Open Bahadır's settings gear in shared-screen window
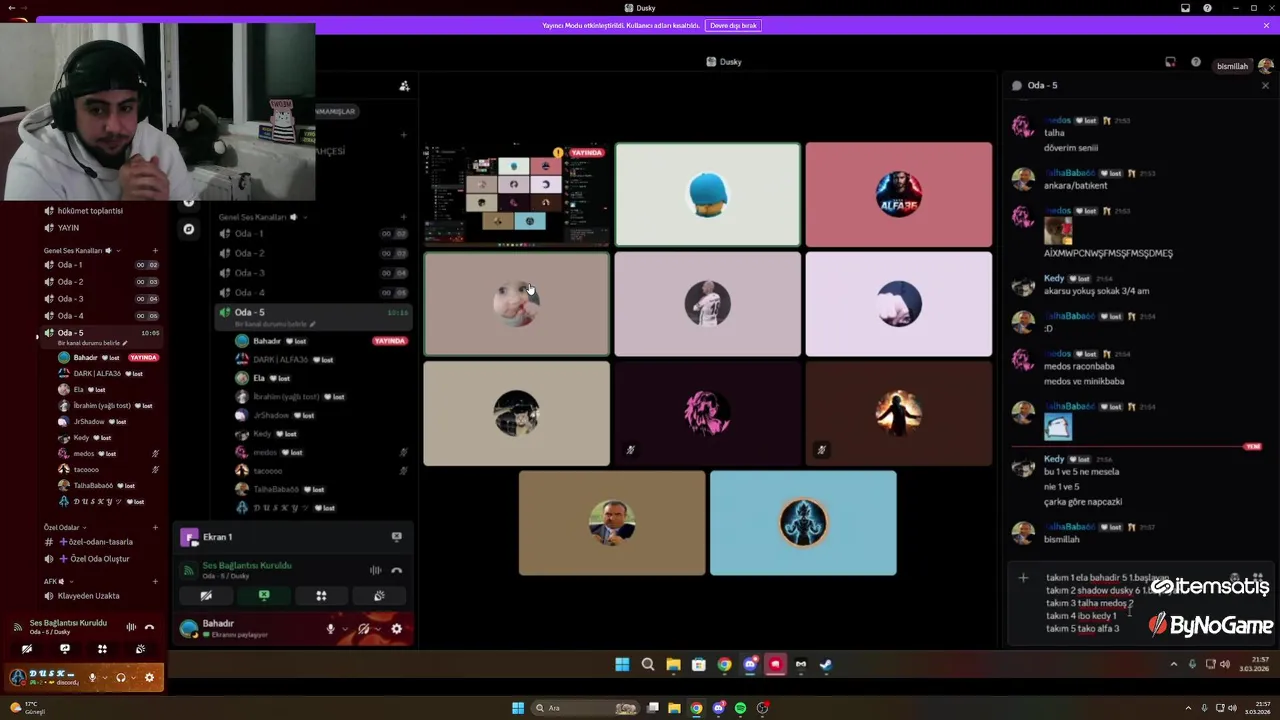1280x720 pixels. (x=396, y=629)
